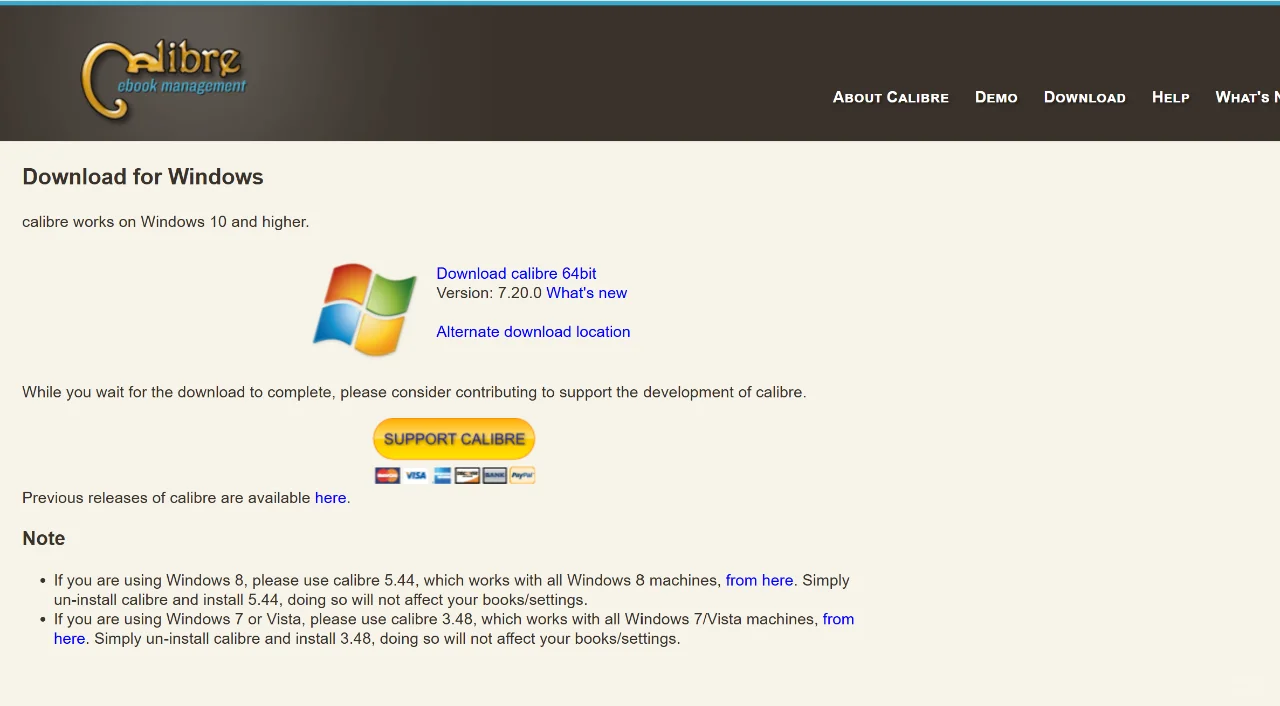The image size is (1280, 706).
Task: Open the Help menu item
Action: (x=1171, y=97)
